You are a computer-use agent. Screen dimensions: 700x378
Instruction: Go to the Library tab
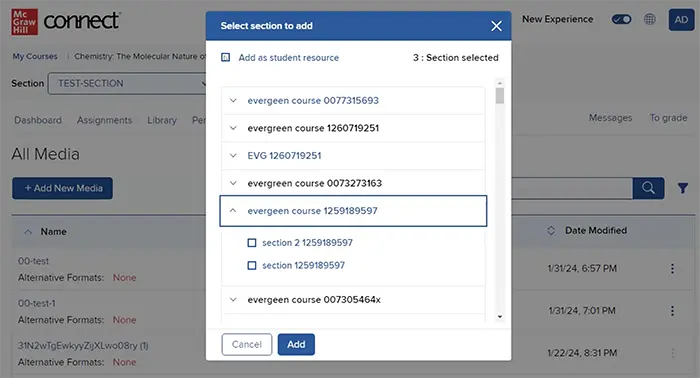point(162,120)
